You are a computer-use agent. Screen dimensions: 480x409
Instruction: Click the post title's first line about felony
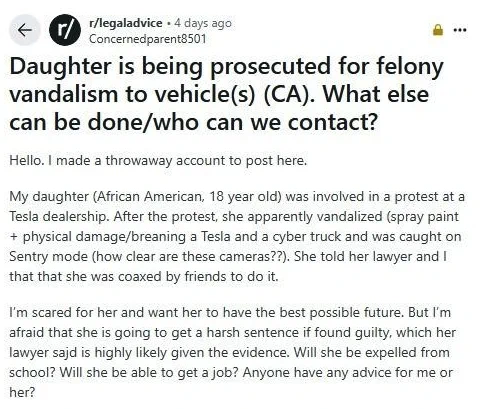pyautogui.click(x=227, y=68)
